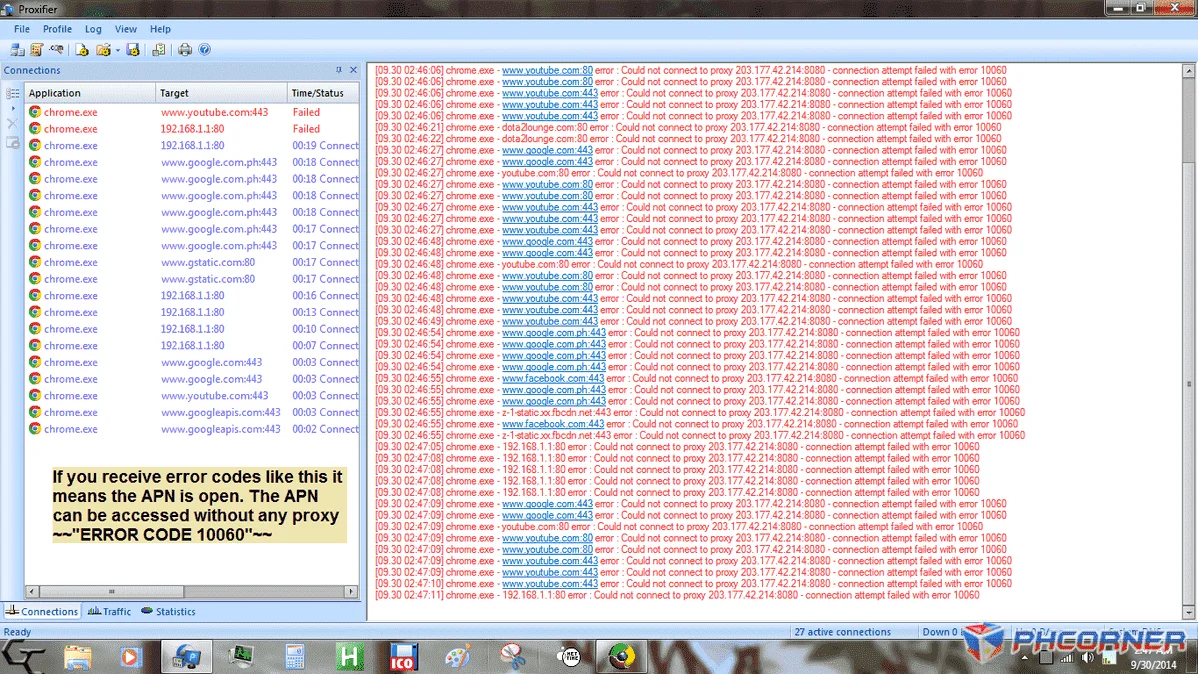Click log entry timestamped 02:47:11

[x=677, y=595]
